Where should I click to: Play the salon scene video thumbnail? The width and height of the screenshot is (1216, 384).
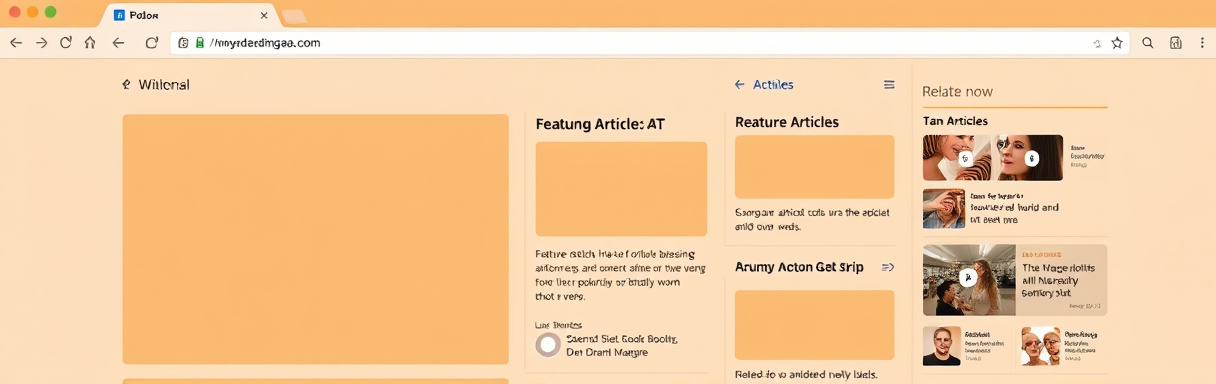coord(968,279)
